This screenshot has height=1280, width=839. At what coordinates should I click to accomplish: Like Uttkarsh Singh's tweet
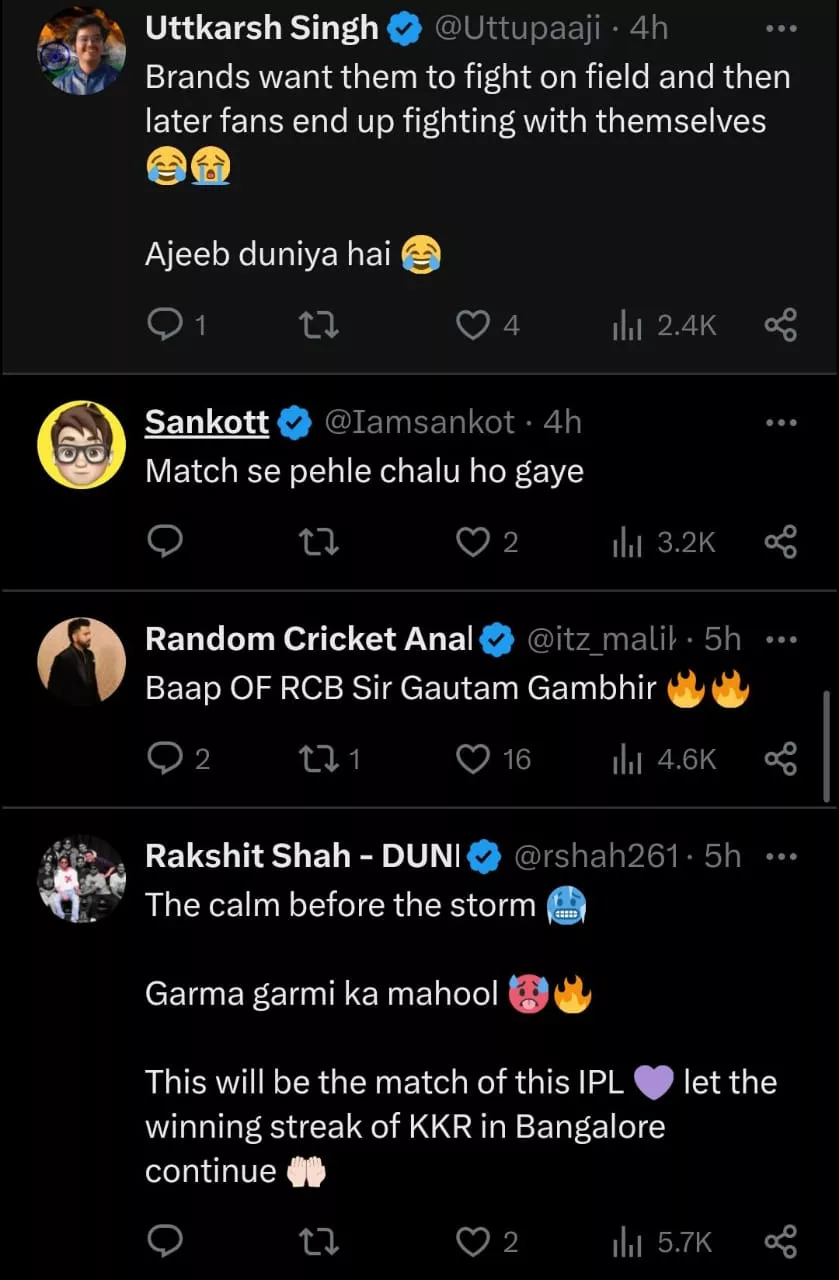tap(472, 325)
